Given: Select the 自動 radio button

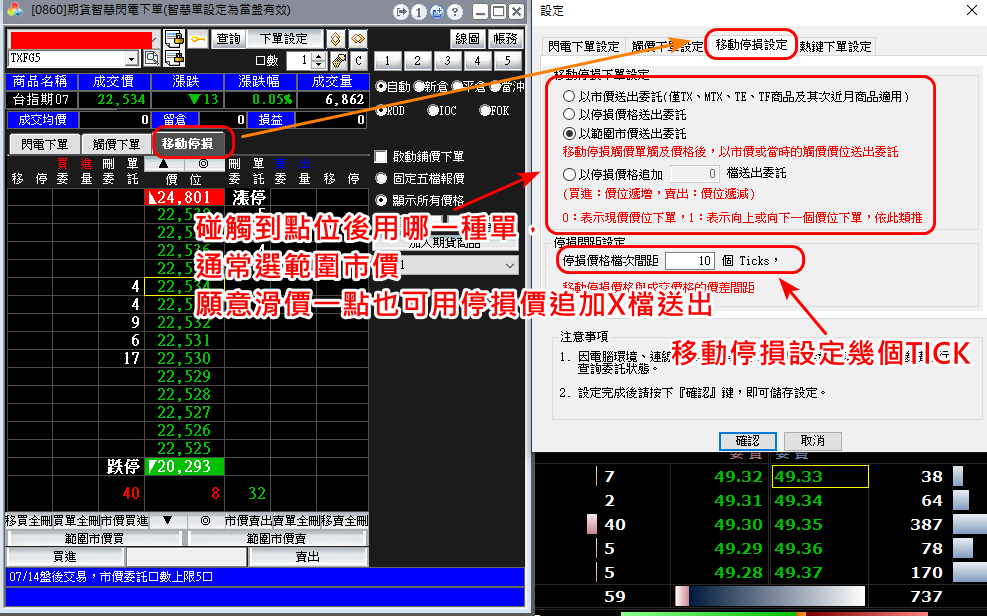Looking at the screenshot, I should pyautogui.click(x=381, y=87).
